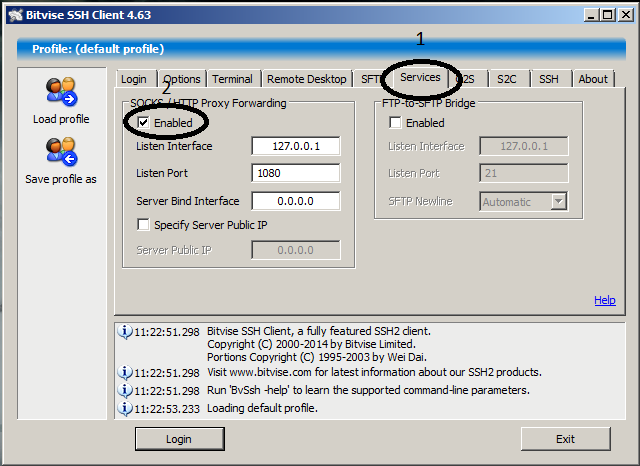This screenshot has height=466, width=640.
Task: Select the Terminal tab
Action: coord(232,79)
